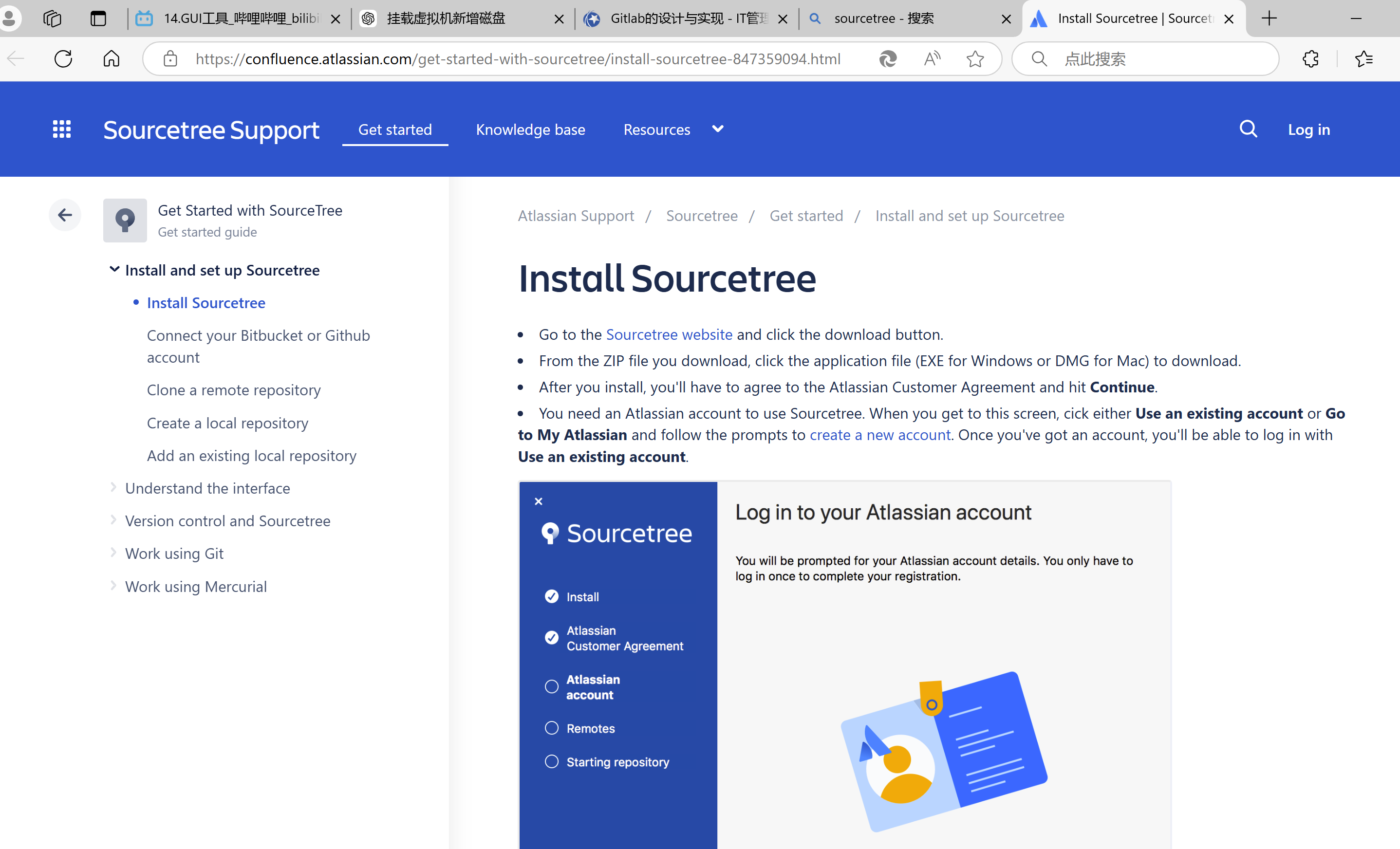Click the Edge compatibility mode icon in address bar
This screenshot has height=849, width=1400.
coord(888,58)
